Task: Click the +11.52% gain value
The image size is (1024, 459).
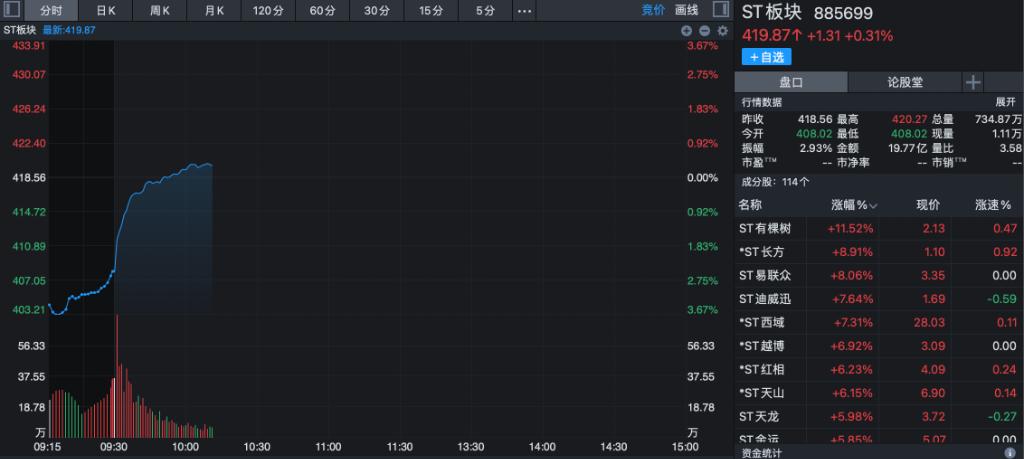Action: pos(850,229)
